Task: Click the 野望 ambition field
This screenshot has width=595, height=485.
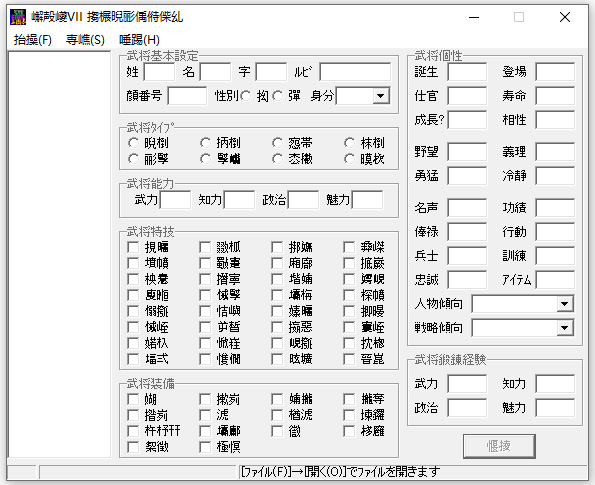Action: 467,152
